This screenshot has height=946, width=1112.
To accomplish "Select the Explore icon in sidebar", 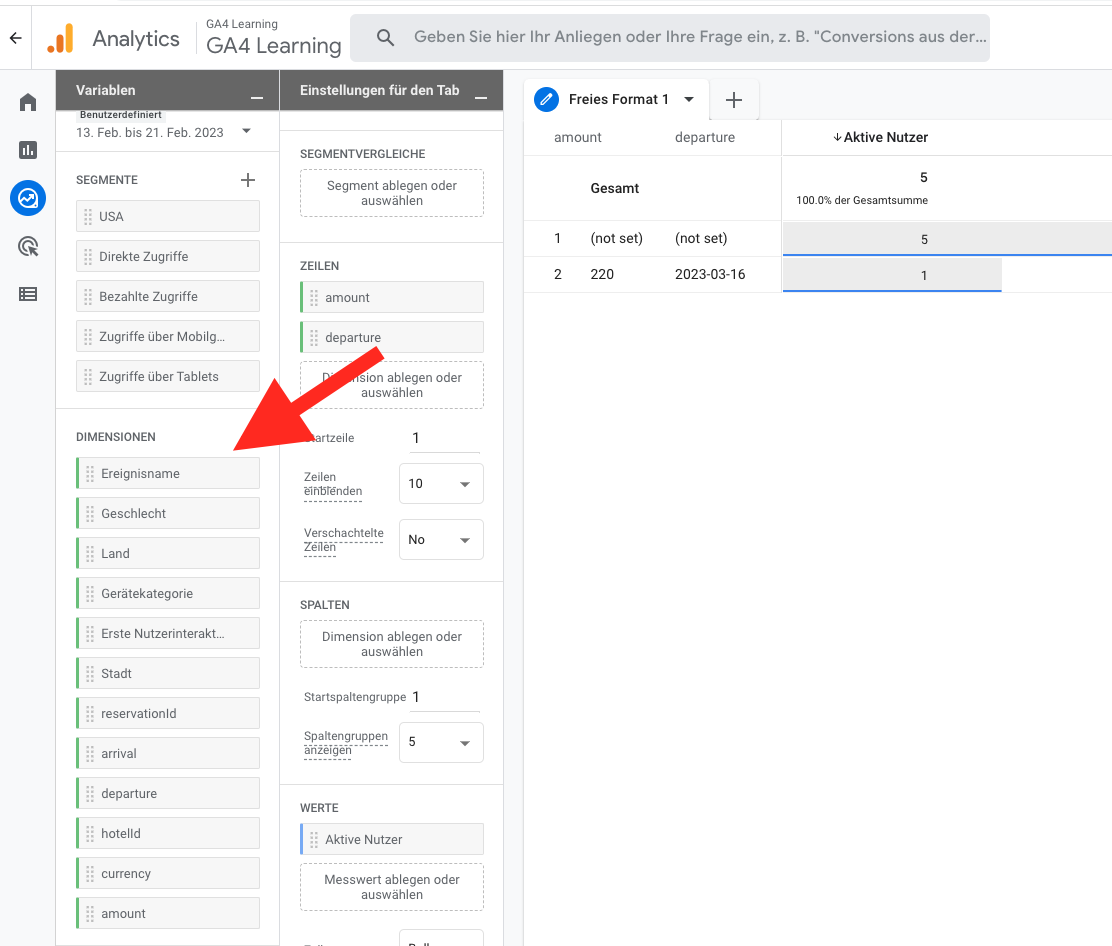I will (28, 198).
